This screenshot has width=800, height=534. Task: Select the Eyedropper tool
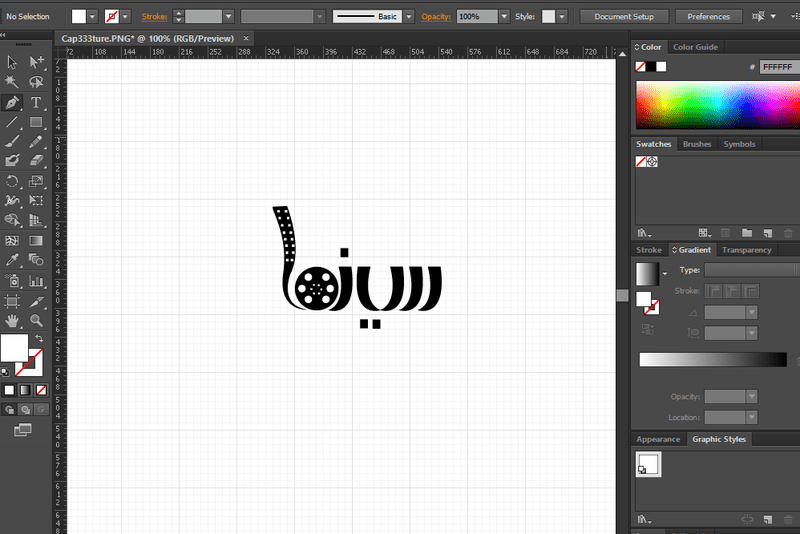[12, 261]
